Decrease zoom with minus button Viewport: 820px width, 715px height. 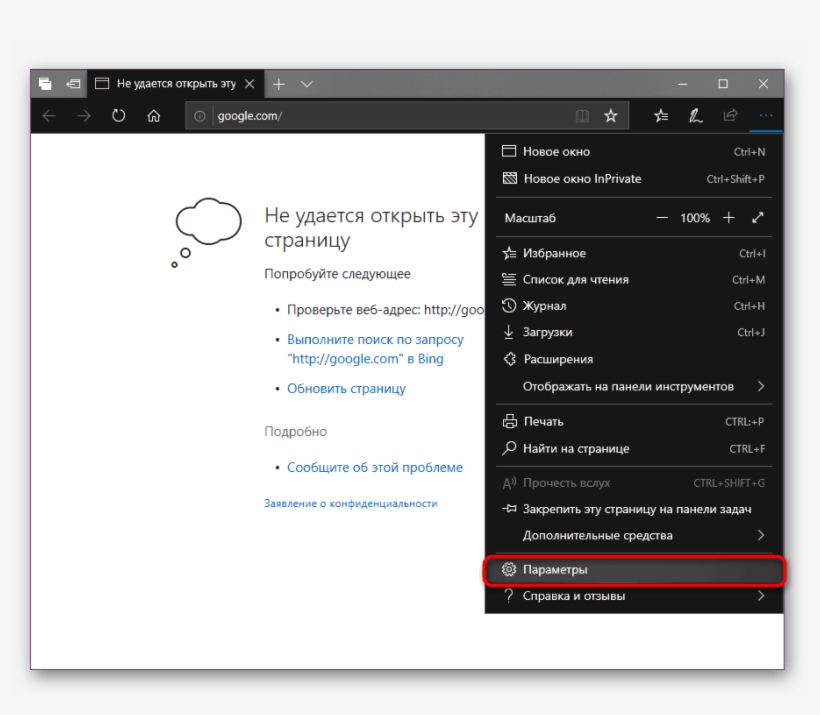point(662,218)
